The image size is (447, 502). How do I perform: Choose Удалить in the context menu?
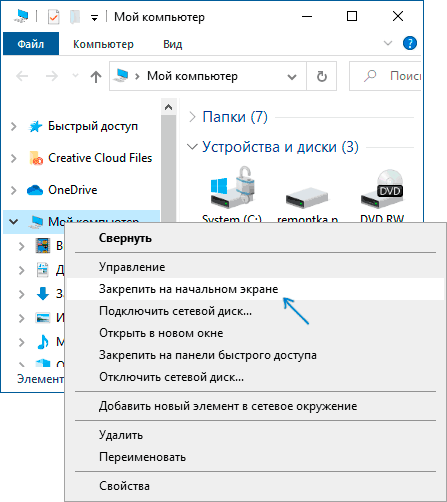point(255,435)
